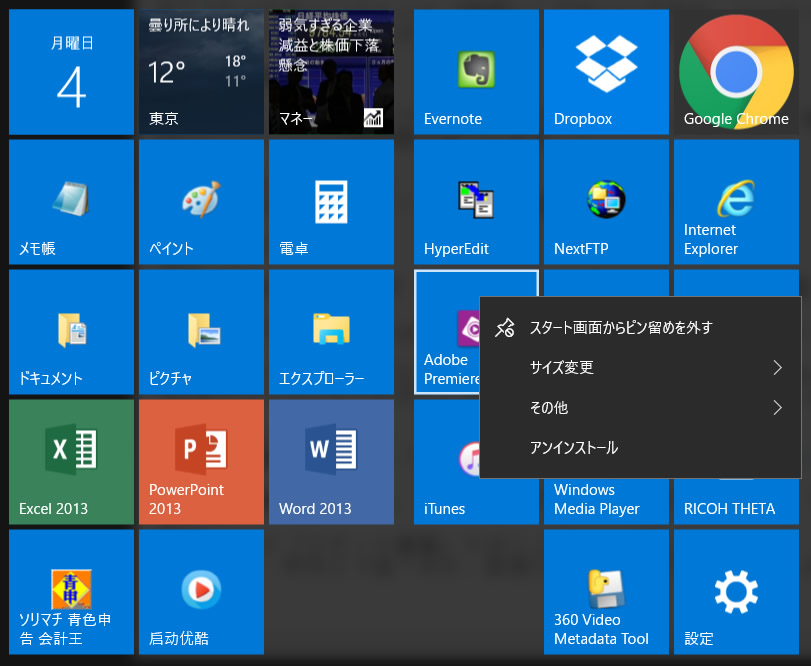
Task: Open NextFTP tile
Action: tap(606, 202)
